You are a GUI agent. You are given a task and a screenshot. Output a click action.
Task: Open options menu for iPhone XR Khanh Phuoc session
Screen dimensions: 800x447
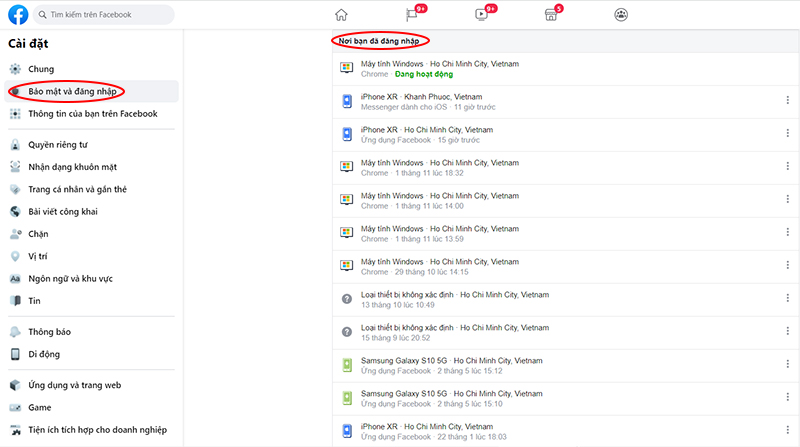point(788,100)
